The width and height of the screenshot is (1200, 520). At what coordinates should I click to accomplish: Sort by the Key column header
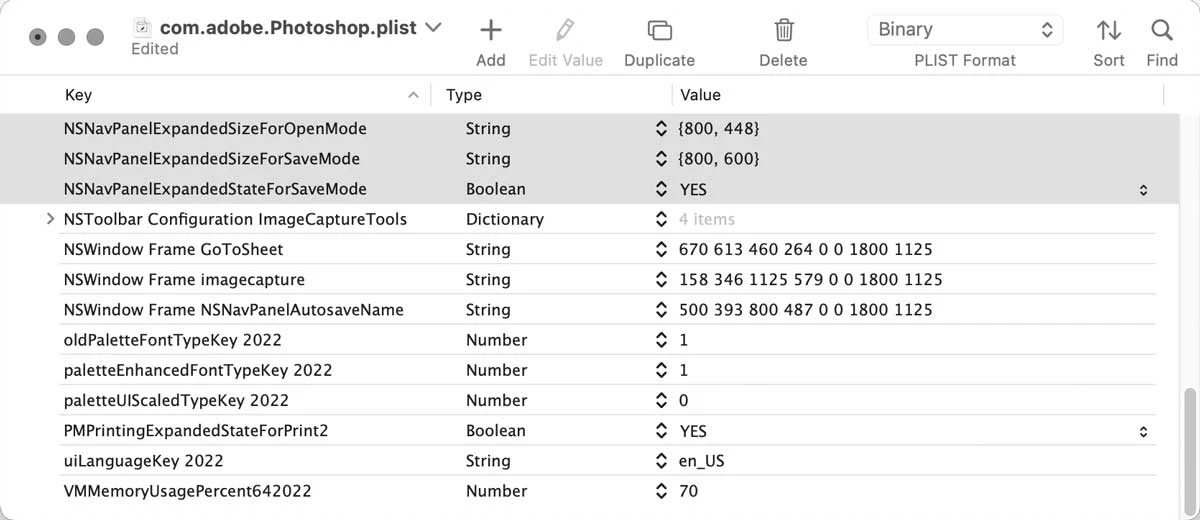(x=240, y=95)
